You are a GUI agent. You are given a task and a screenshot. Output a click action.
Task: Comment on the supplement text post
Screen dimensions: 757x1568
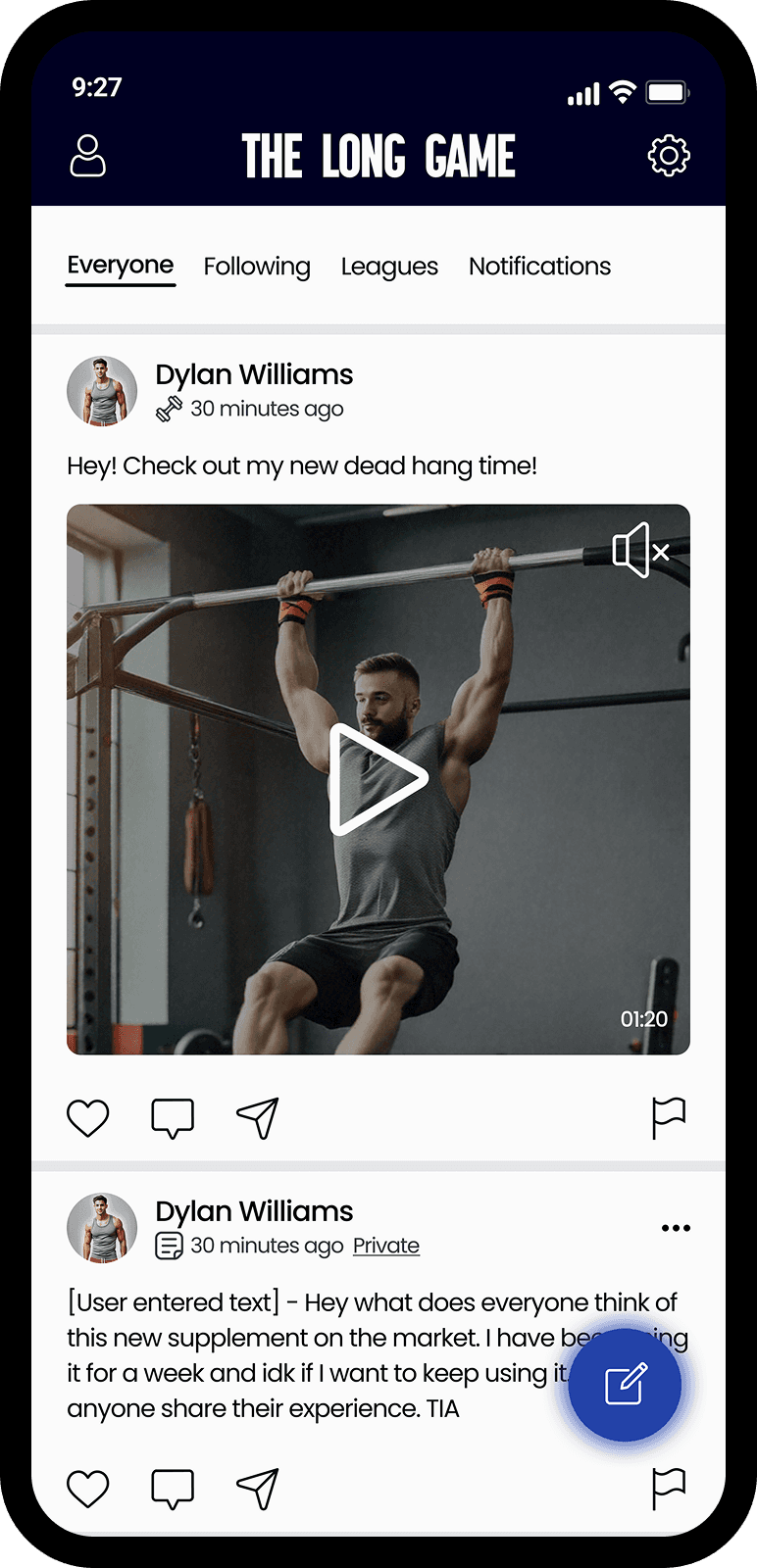173,1489
